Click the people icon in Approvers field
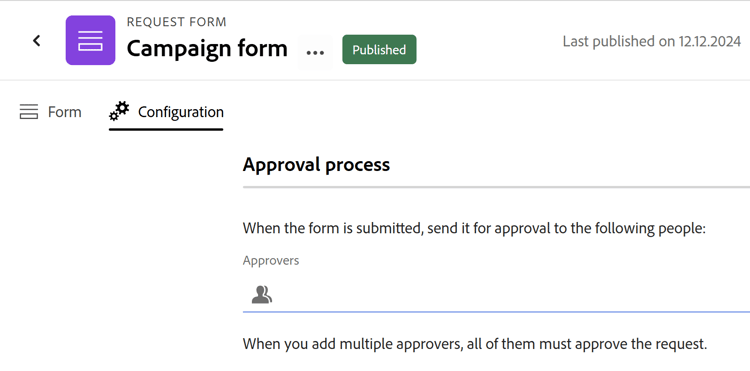 tap(262, 295)
